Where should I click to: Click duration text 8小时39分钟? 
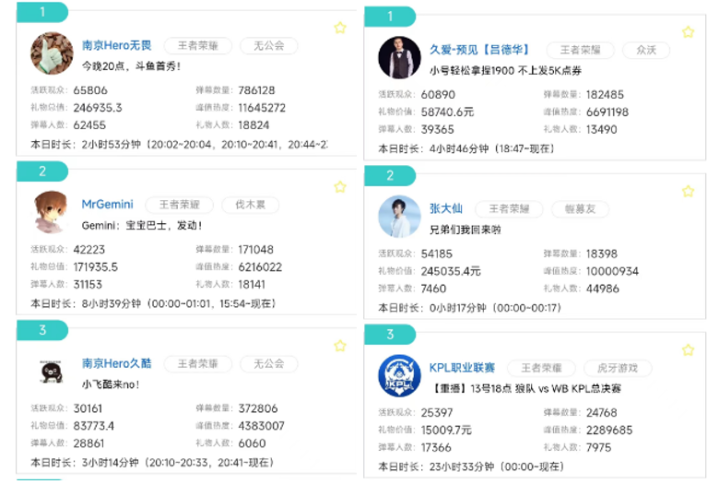111,303
